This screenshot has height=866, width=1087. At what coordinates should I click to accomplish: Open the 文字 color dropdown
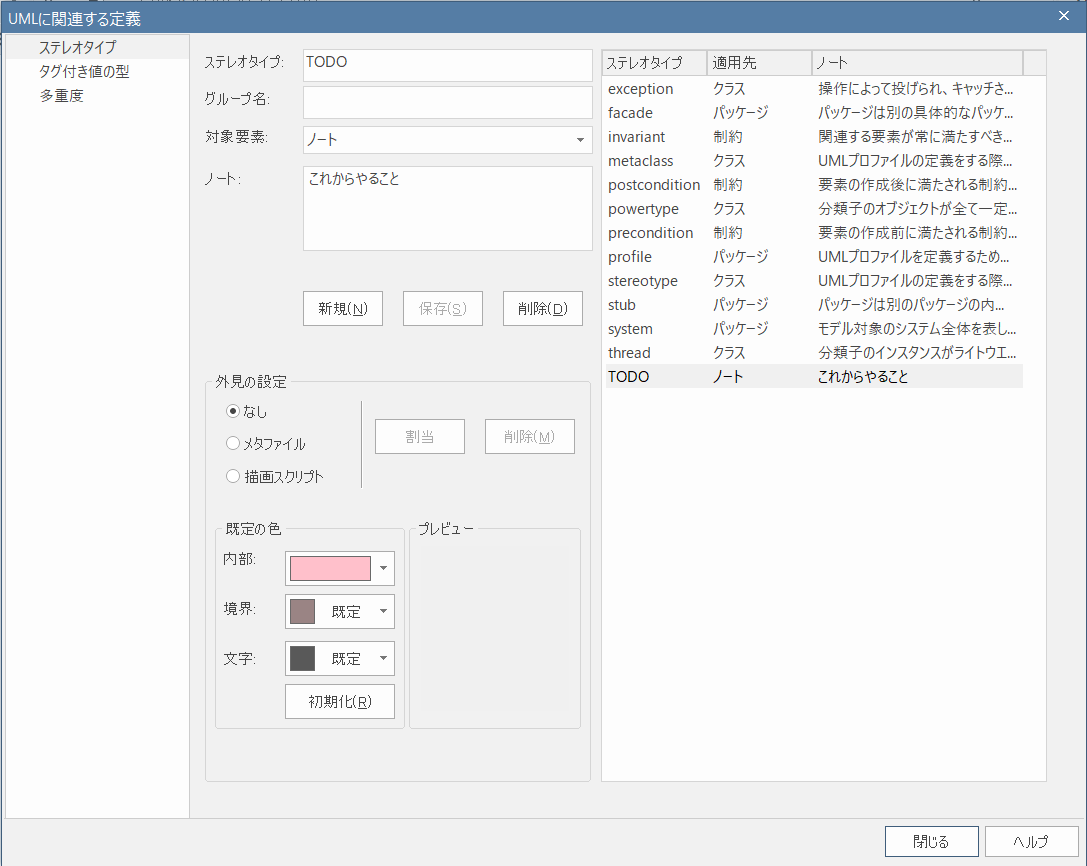383,659
